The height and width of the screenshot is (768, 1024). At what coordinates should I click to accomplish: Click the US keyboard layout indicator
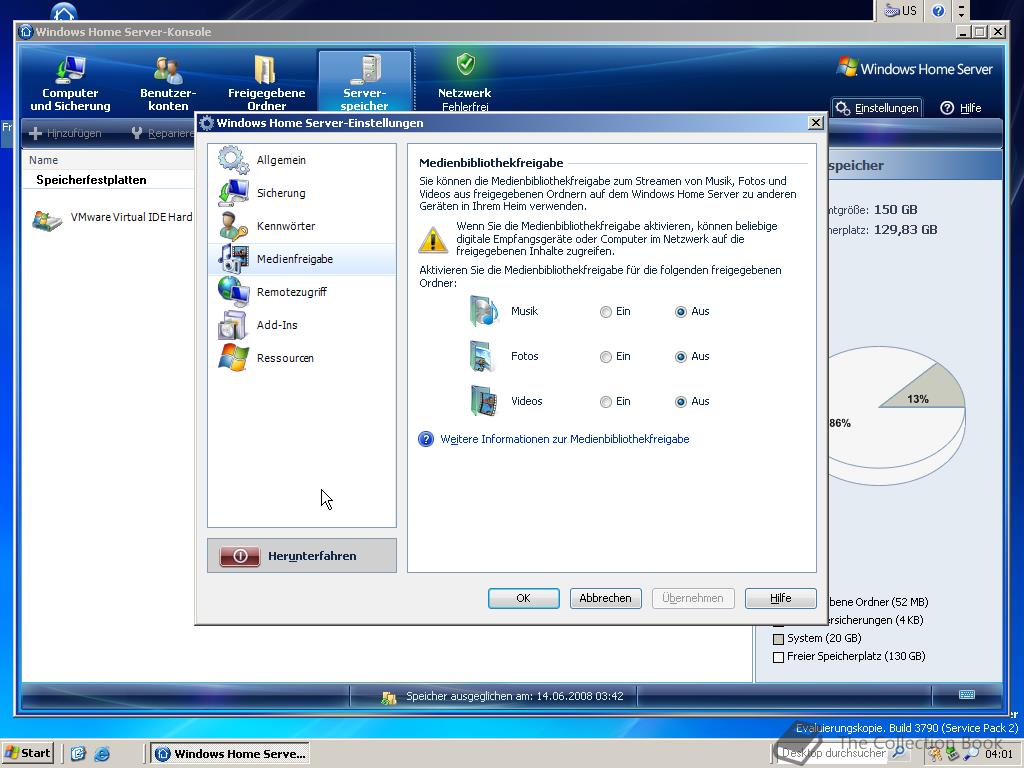pos(901,10)
